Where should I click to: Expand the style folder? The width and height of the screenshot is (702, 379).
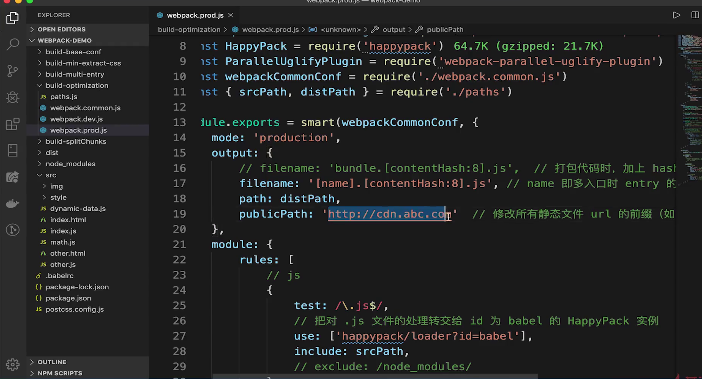click(58, 197)
